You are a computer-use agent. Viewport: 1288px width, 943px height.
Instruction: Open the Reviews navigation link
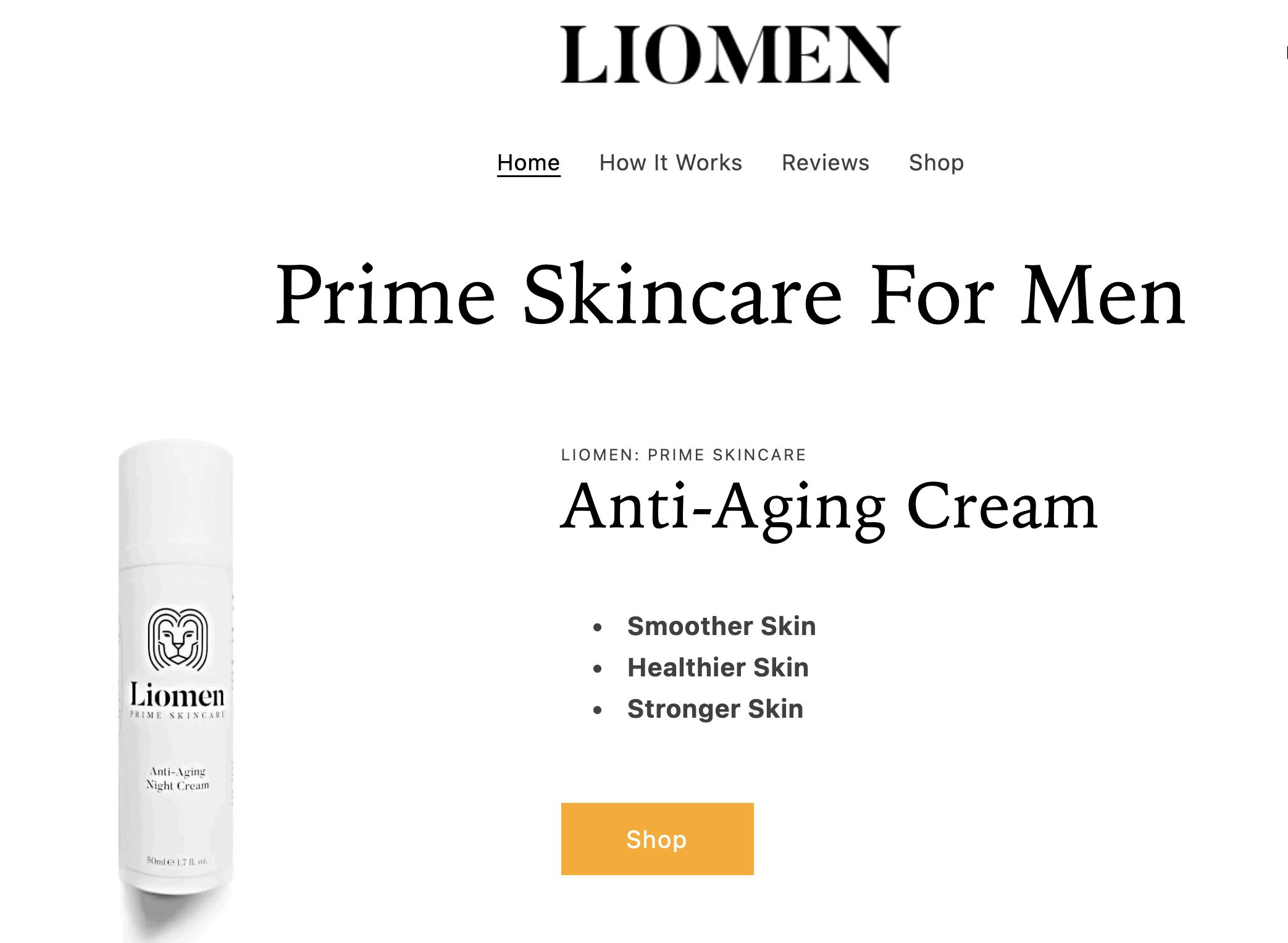click(x=826, y=163)
